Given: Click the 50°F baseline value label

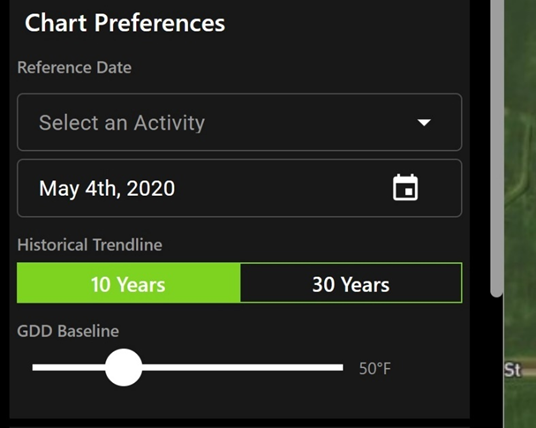Looking at the screenshot, I should coord(375,369).
